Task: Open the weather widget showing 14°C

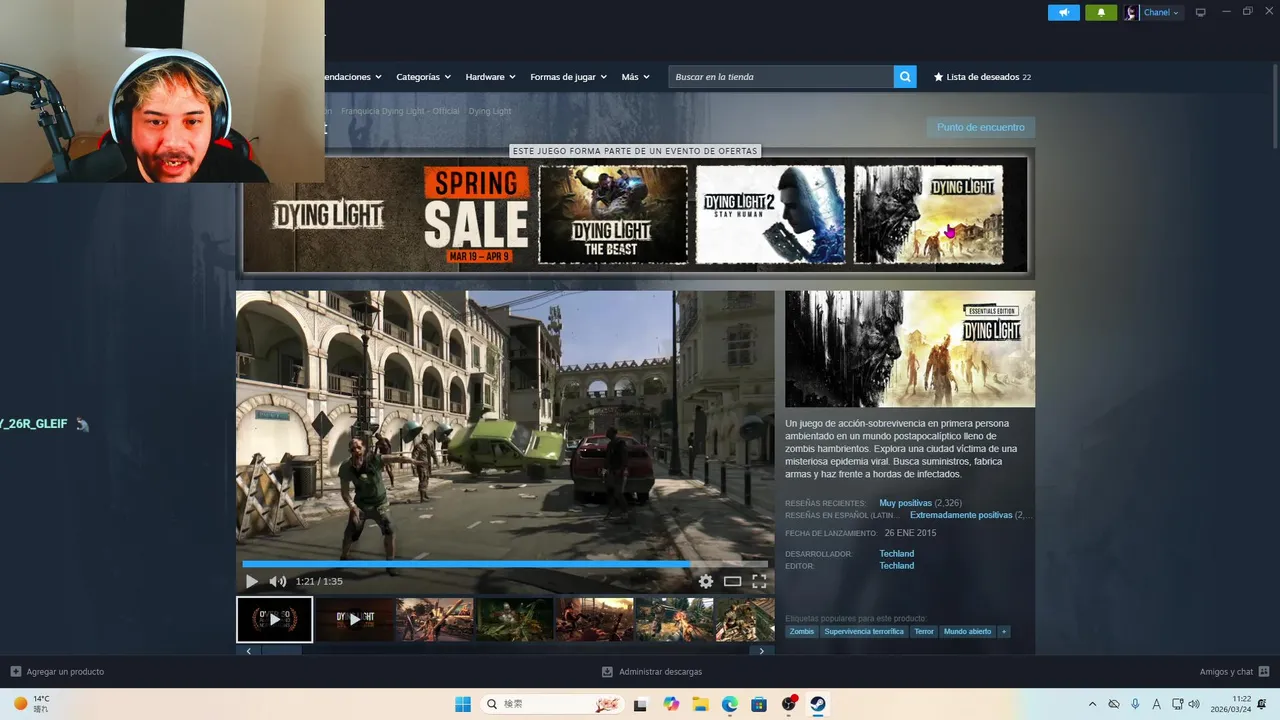Action: (30, 704)
